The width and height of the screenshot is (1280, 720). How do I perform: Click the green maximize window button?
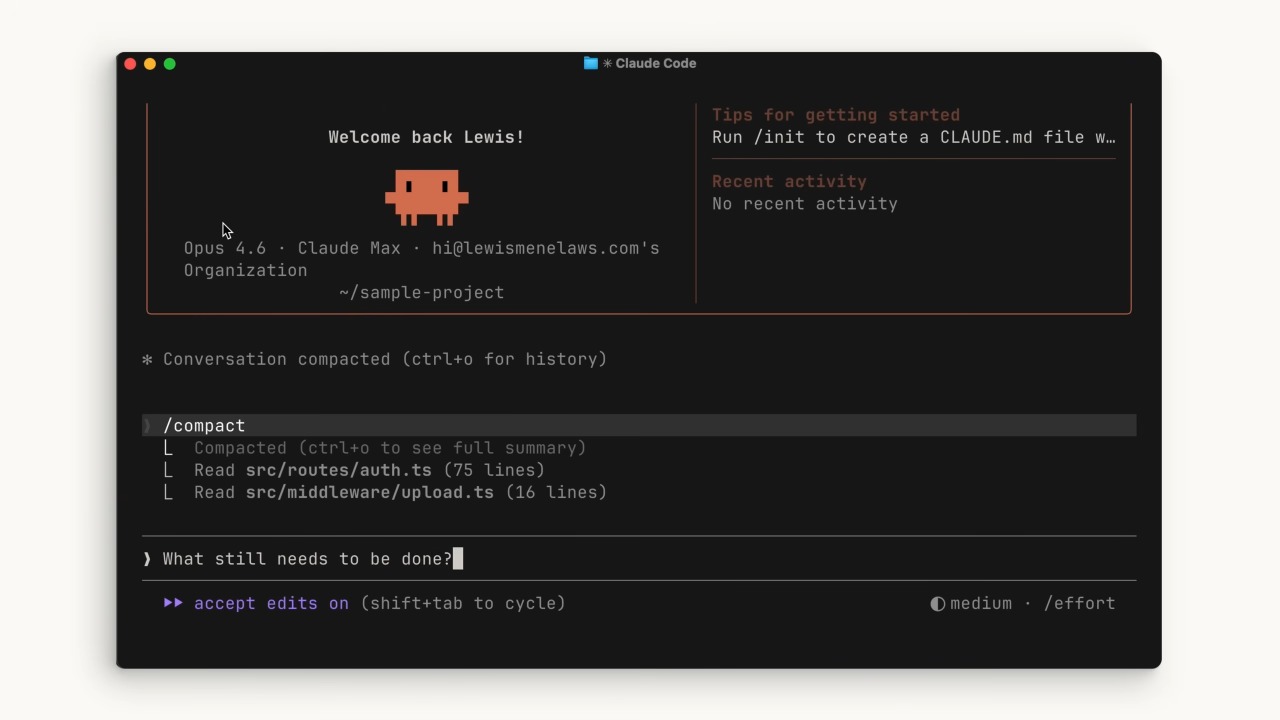(170, 64)
